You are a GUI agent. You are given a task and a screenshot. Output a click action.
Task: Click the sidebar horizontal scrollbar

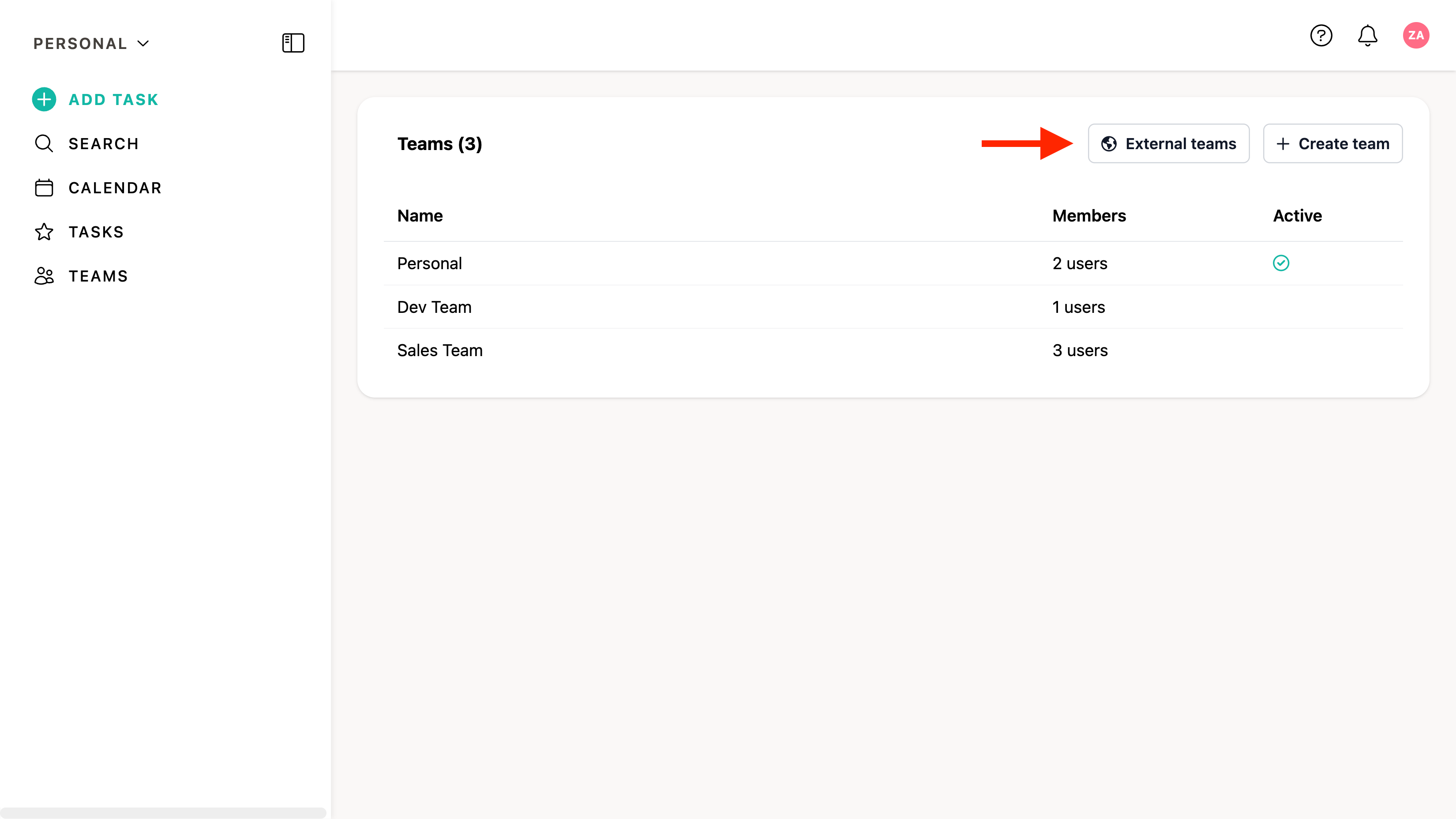163,812
